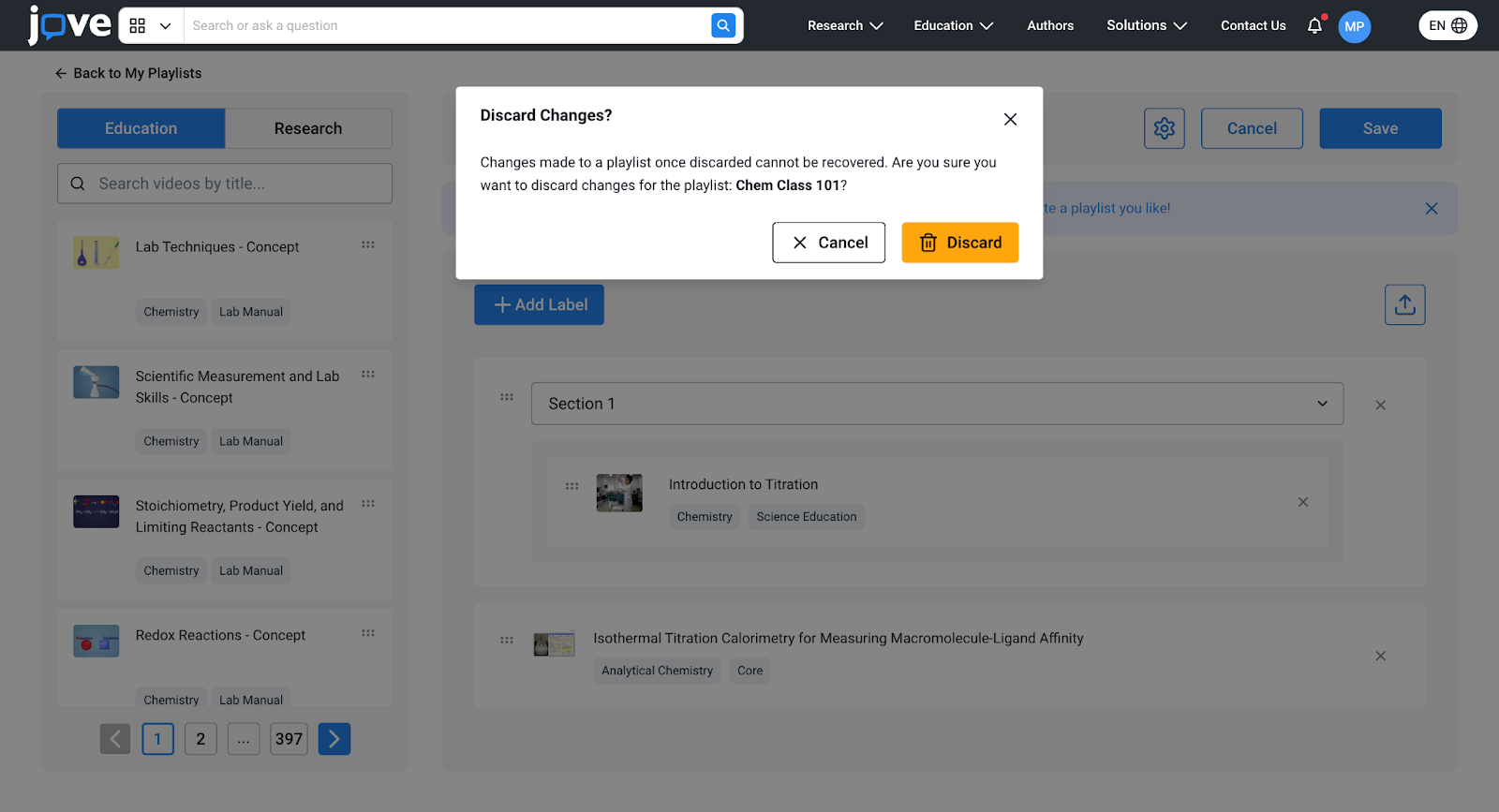Screen dimensions: 1499x812
Task: Open the Education menu in top navigation
Action: point(953,25)
